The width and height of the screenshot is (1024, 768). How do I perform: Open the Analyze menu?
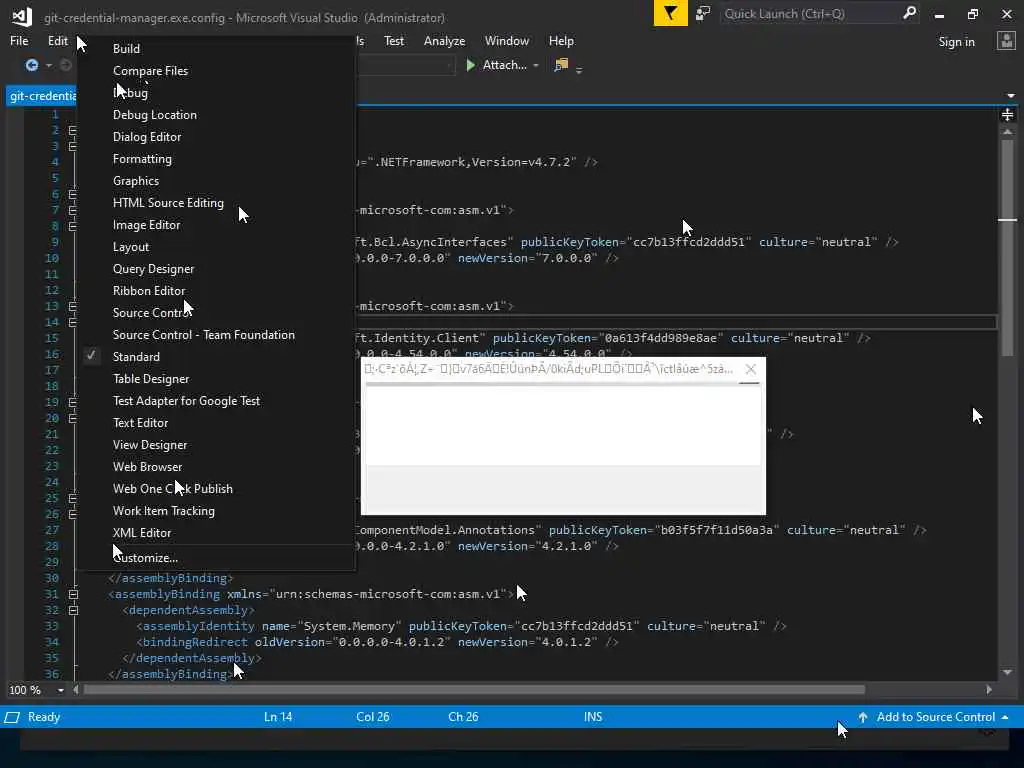444,40
